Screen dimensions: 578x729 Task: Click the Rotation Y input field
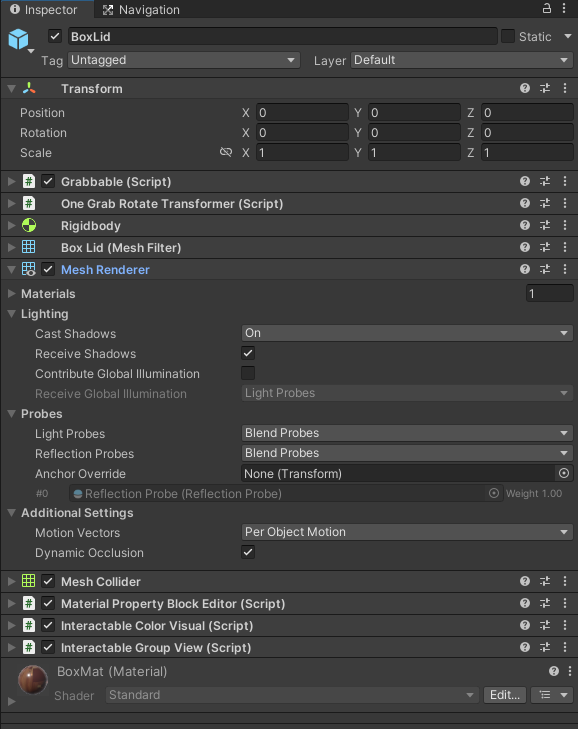tap(414, 133)
